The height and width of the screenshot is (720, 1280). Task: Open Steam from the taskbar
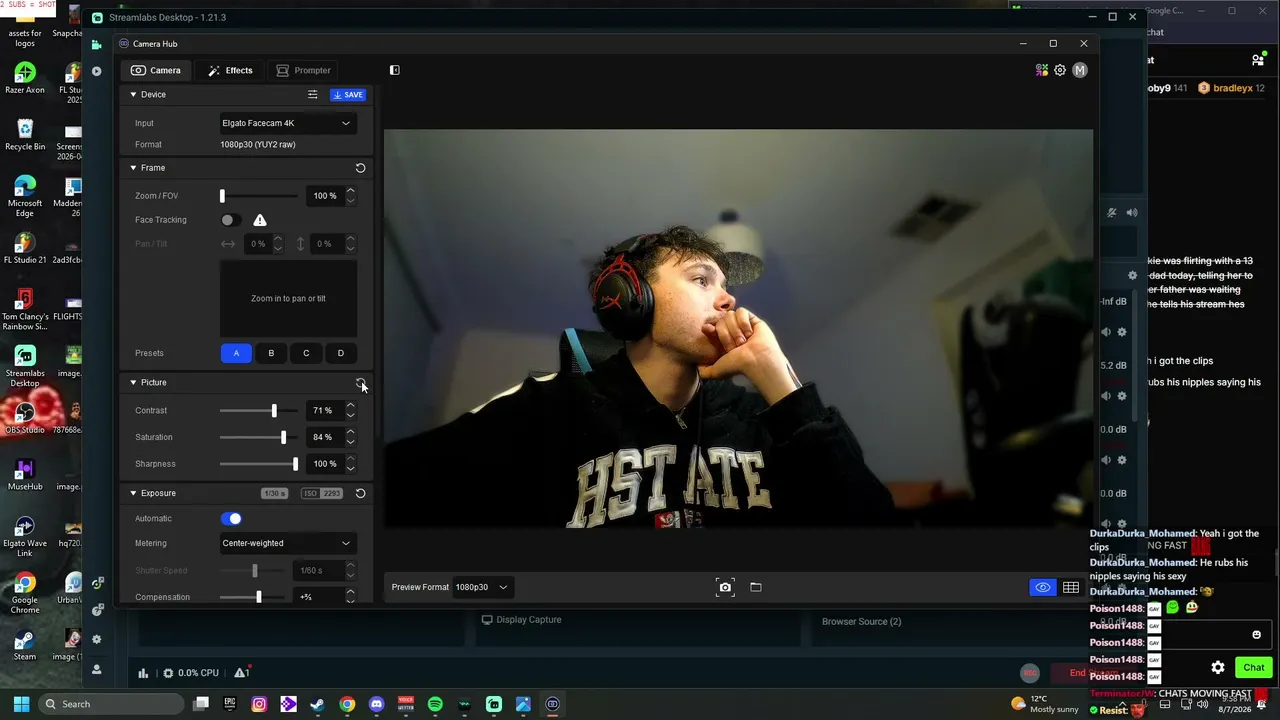pyautogui.click(x=317, y=704)
